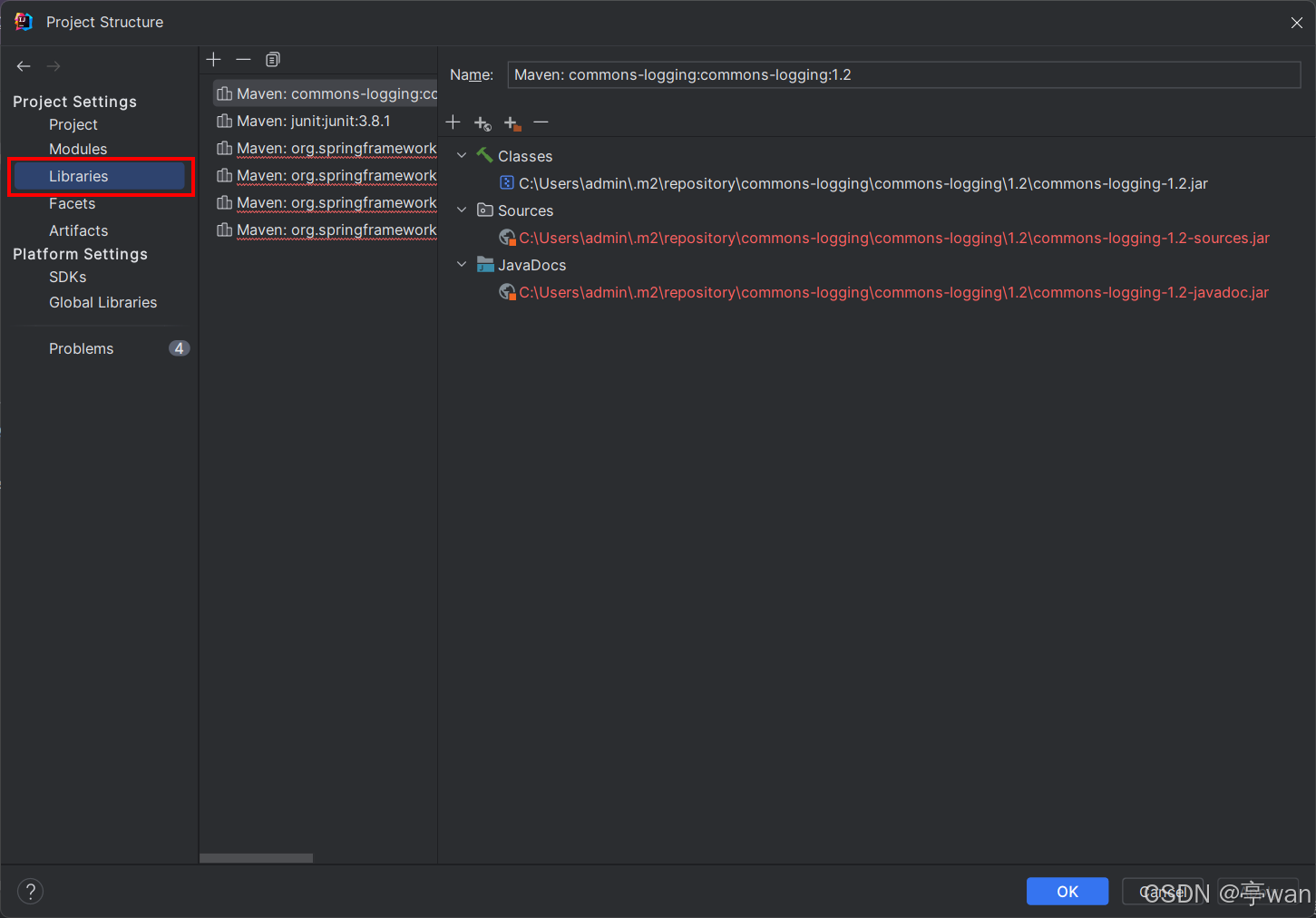This screenshot has width=1316, height=918.
Task: Collapse the Classes node
Action: 462,156
